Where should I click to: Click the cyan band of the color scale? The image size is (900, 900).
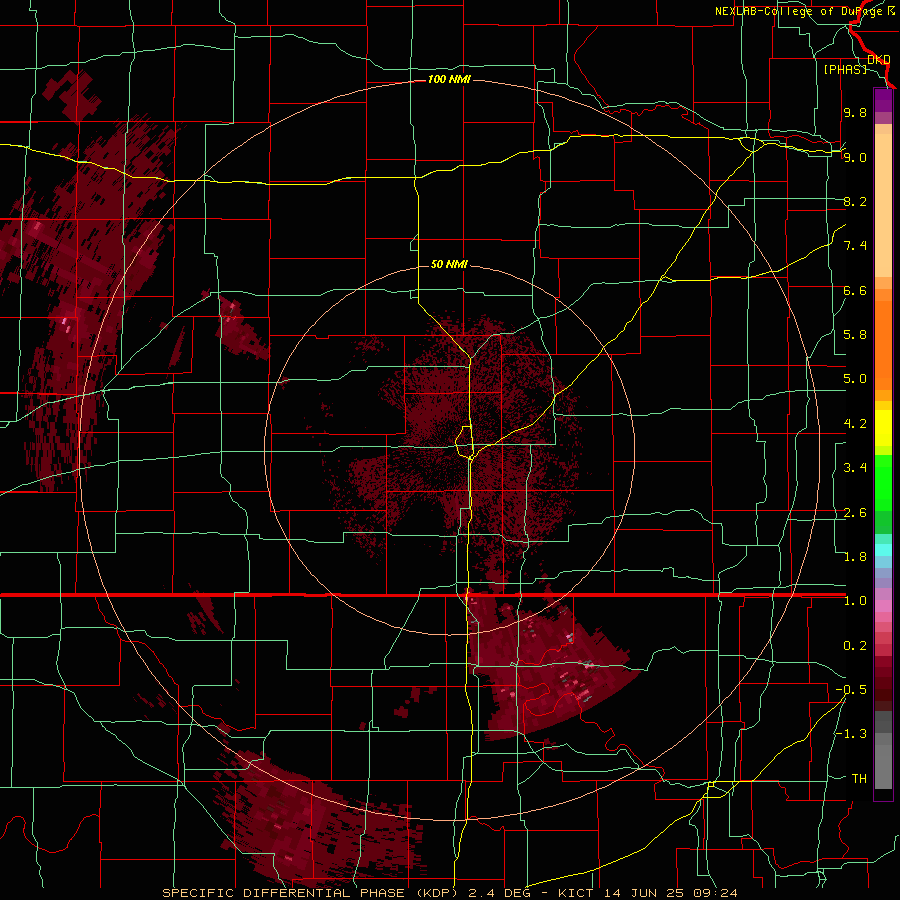pos(883,550)
